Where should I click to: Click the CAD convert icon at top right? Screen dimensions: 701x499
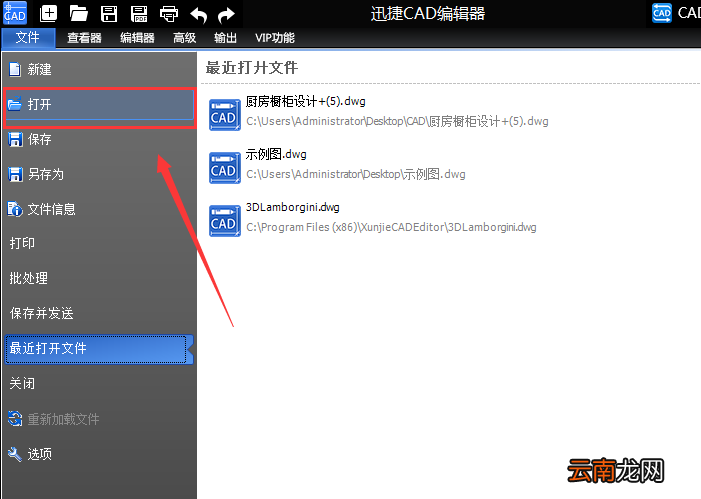point(662,13)
